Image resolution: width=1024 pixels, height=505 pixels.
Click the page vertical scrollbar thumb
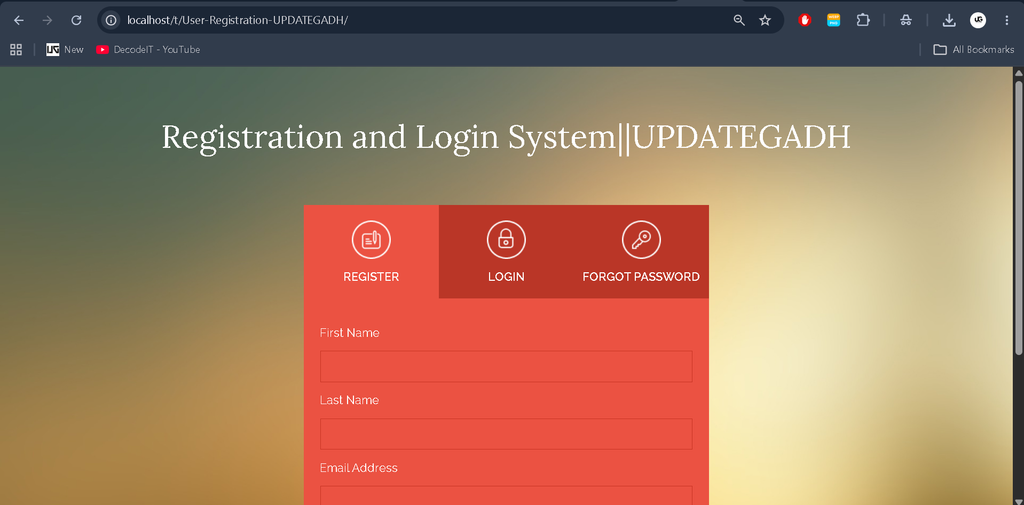click(1018, 218)
